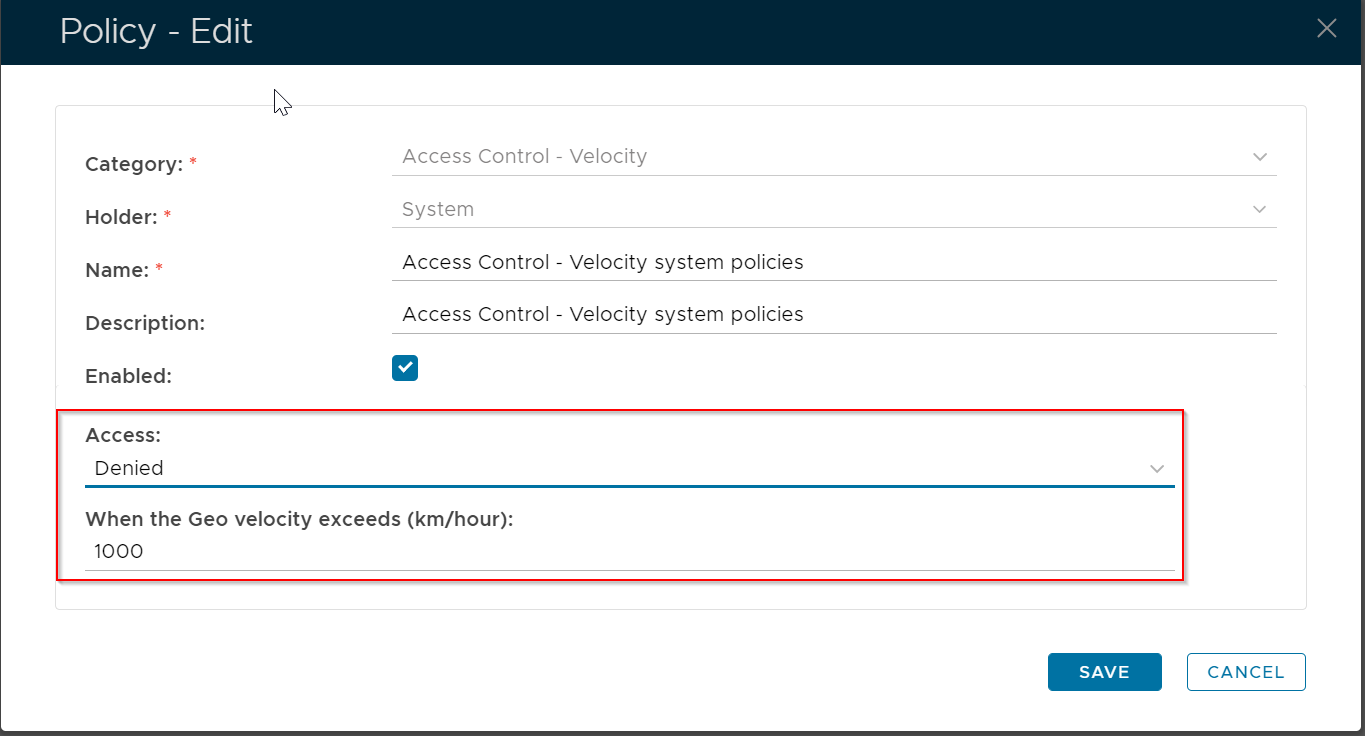The image size is (1365, 736).
Task: Uncheck the Enabled checkbox
Action: tap(405, 368)
